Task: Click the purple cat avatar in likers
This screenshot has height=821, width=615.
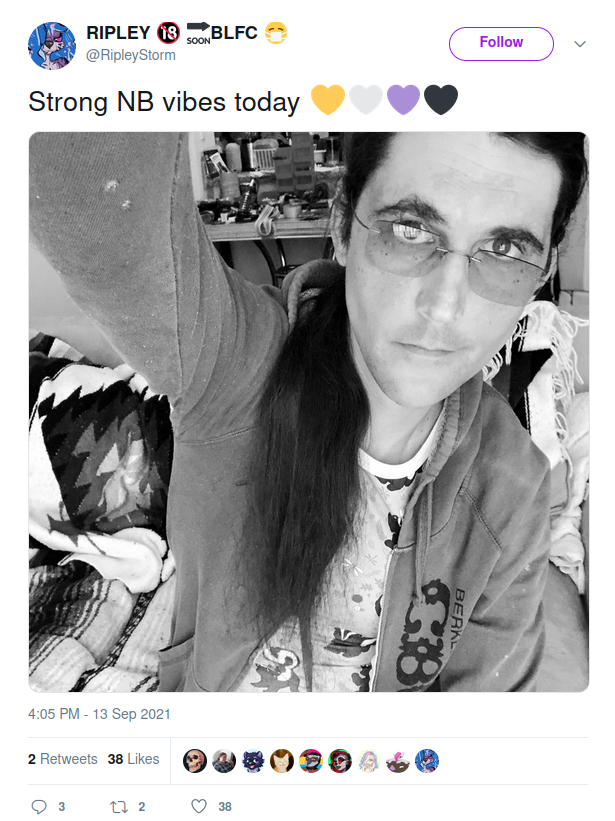Action: (253, 761)
